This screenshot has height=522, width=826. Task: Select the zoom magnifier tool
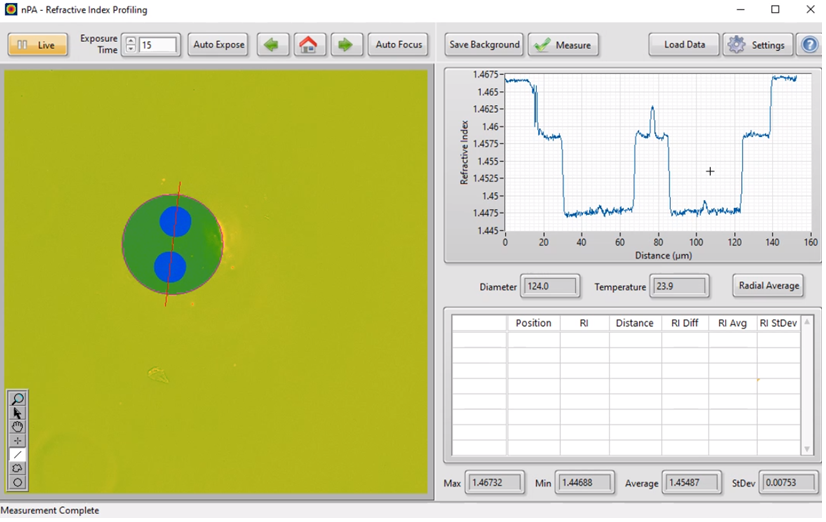point(18,399)
